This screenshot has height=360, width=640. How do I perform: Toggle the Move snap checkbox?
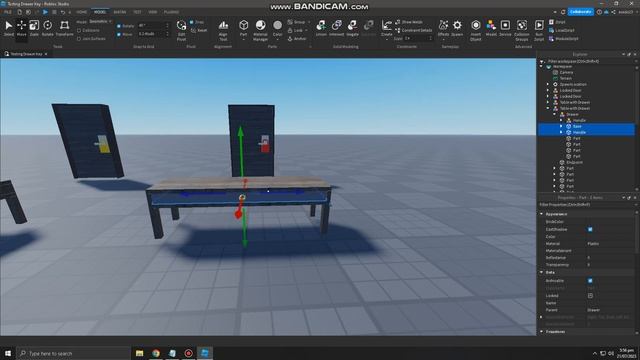119,34
